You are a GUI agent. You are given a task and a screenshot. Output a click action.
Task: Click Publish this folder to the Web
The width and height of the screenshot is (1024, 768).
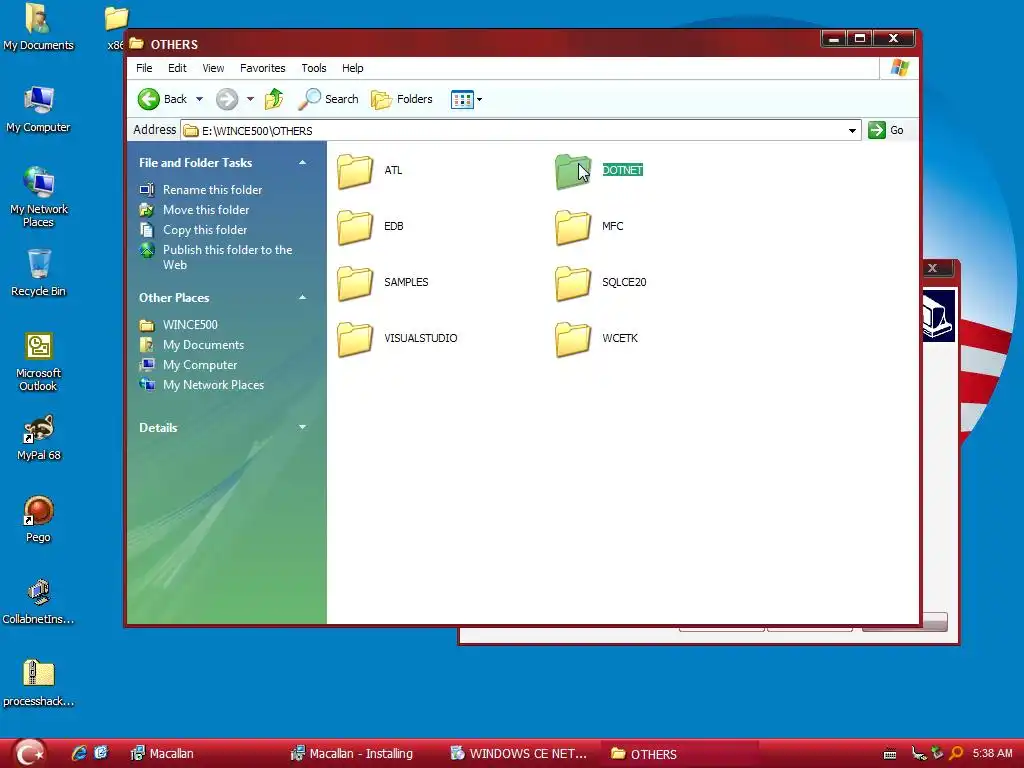coord(227,257)
